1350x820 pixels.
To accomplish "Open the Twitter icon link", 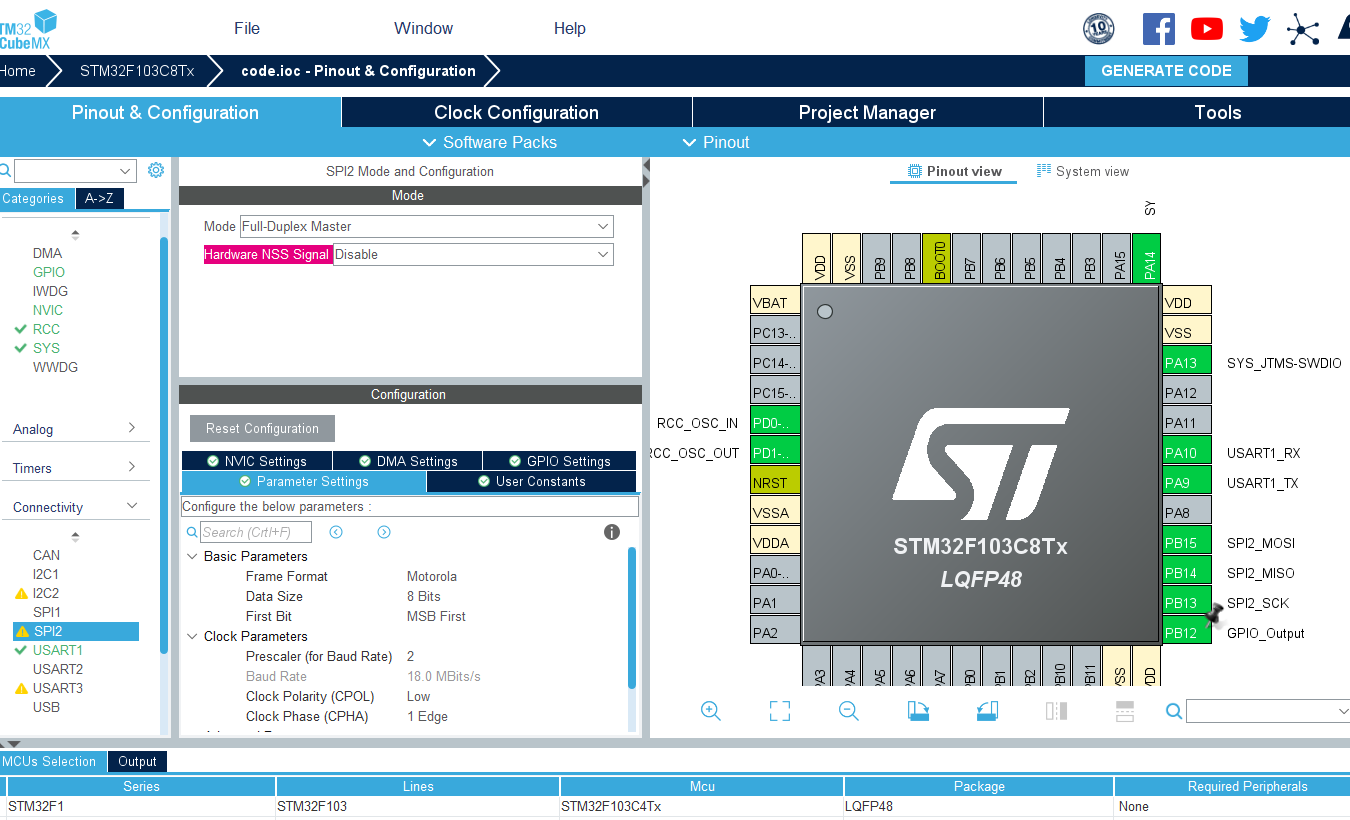I will click(x=1255, y=29).
